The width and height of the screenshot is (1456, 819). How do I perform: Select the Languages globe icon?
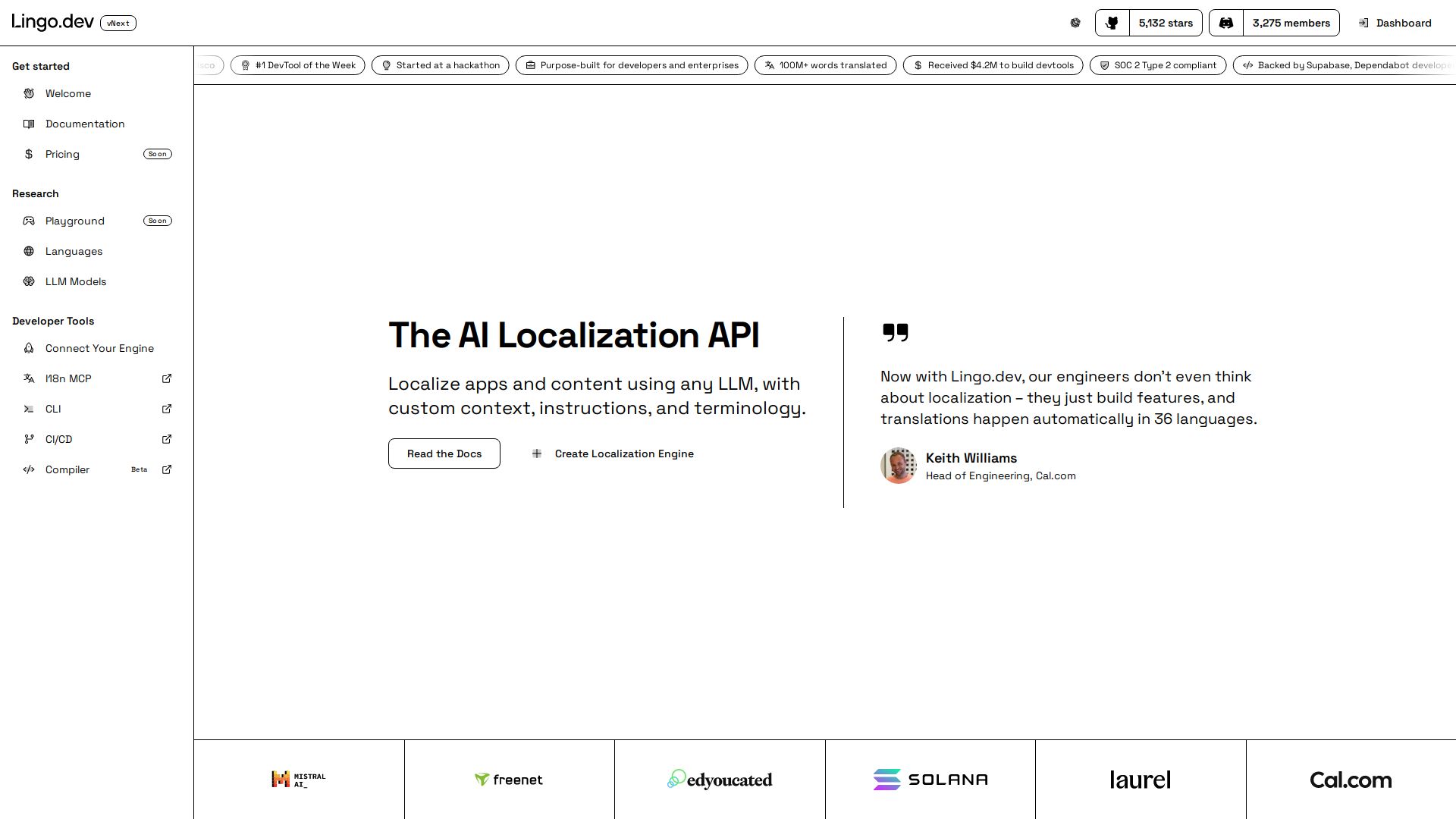[x=29, y=251]
